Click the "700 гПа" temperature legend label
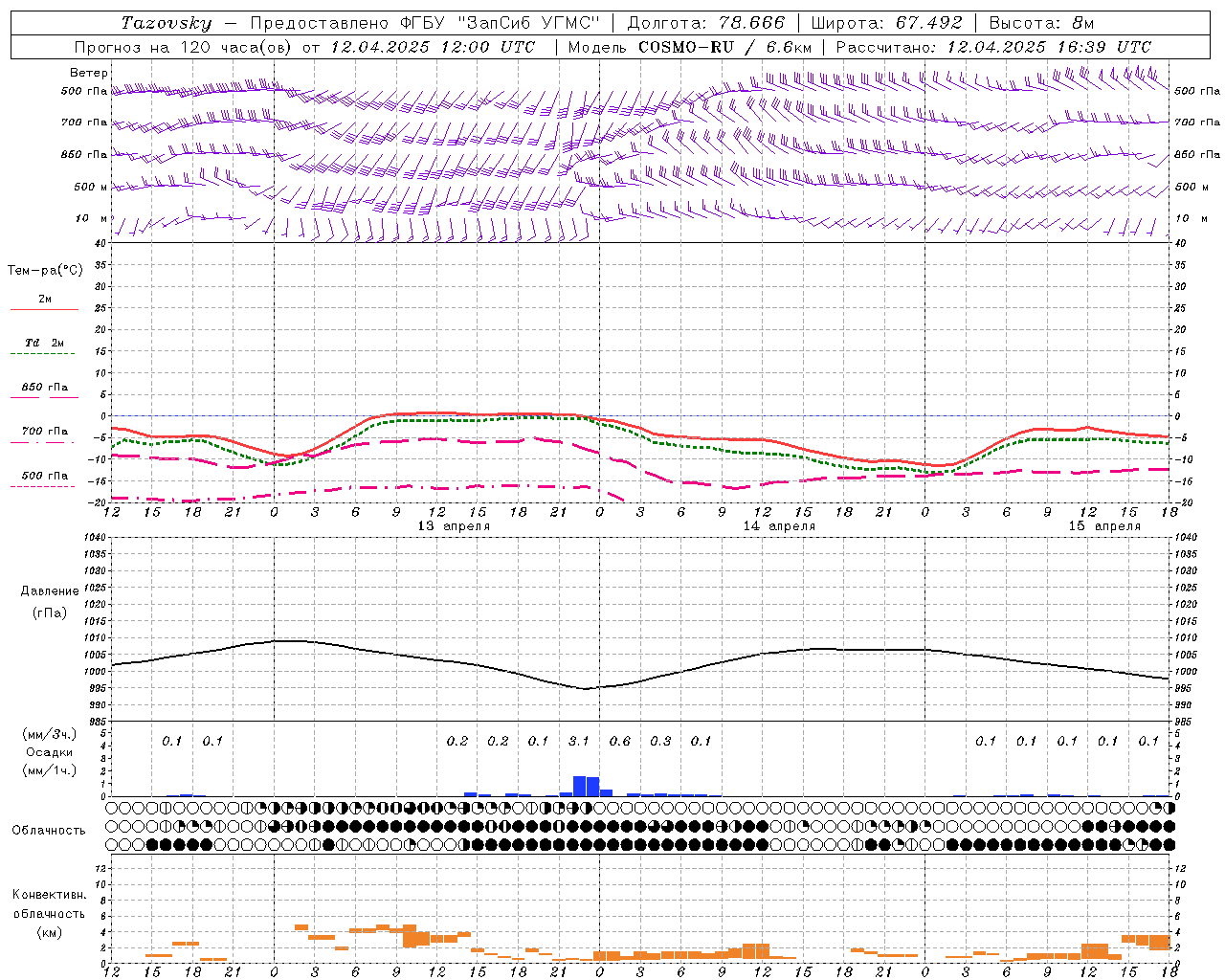The width and height of the screenshot is (1225, 980). pyautogui.click(x=45, y=432)
